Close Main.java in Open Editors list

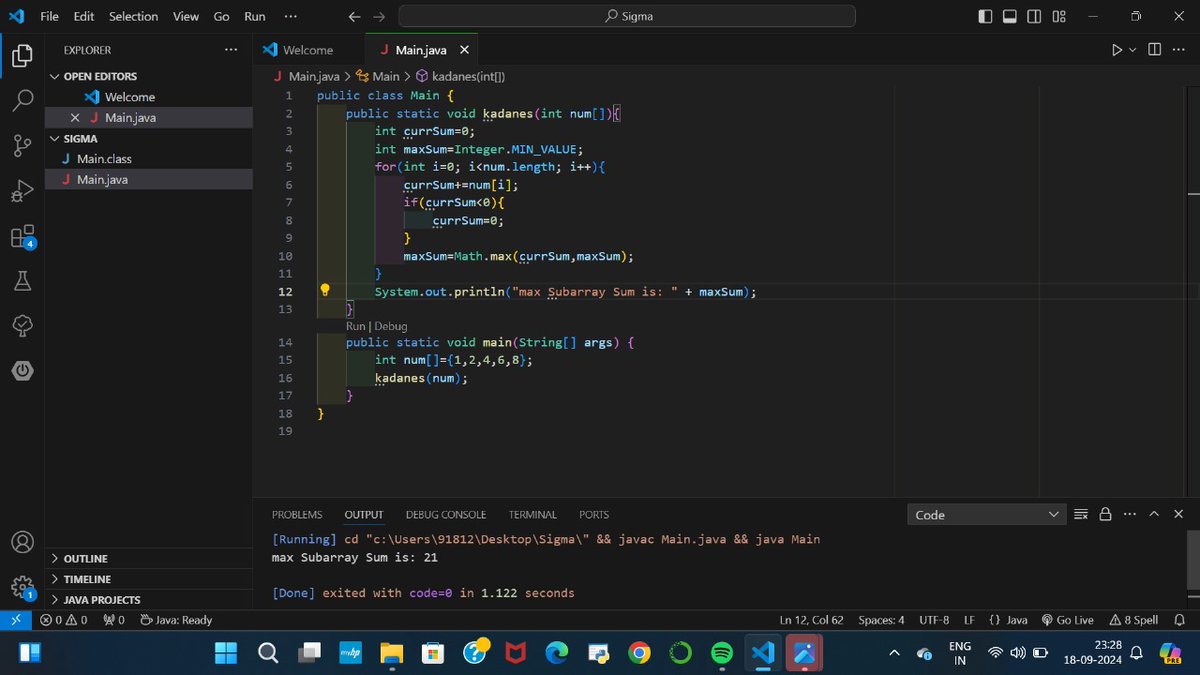click(76, 118)
